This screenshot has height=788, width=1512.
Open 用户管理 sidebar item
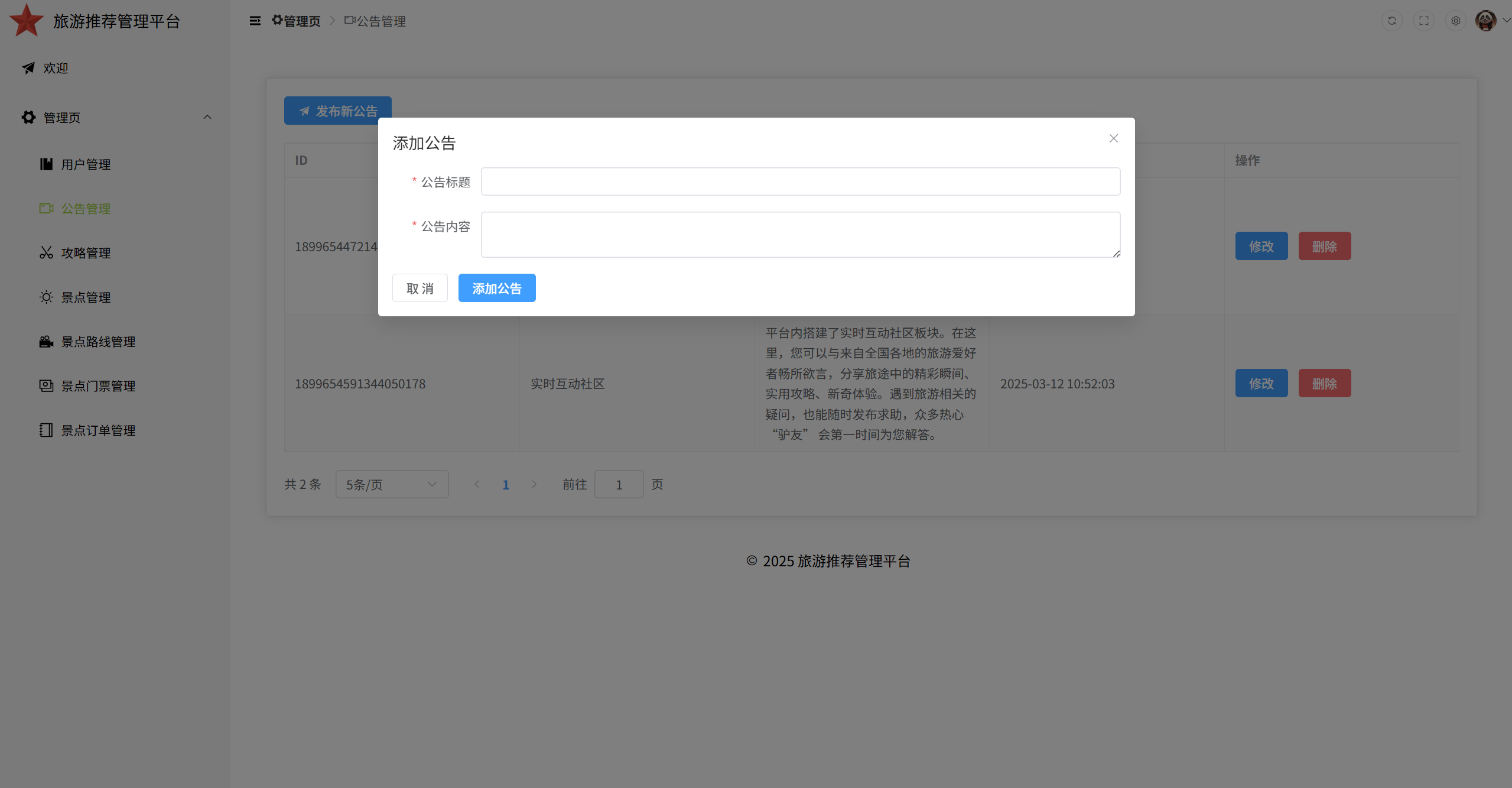[86, 164]
